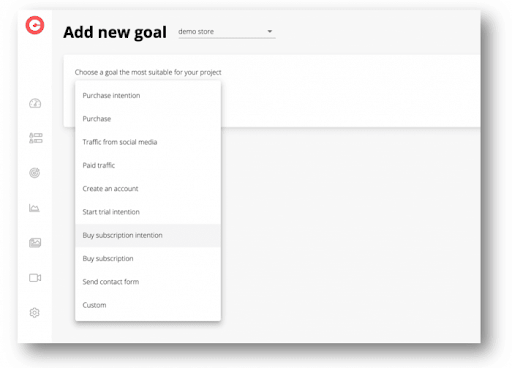Open the list view sidebar icon

pyautogui.click(x=36, y=138)
